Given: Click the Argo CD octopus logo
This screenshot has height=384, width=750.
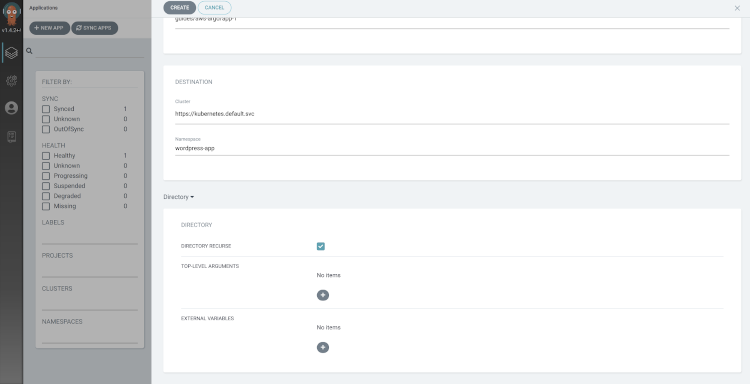Looking at the screenshot, I should (x=11, y=13).
